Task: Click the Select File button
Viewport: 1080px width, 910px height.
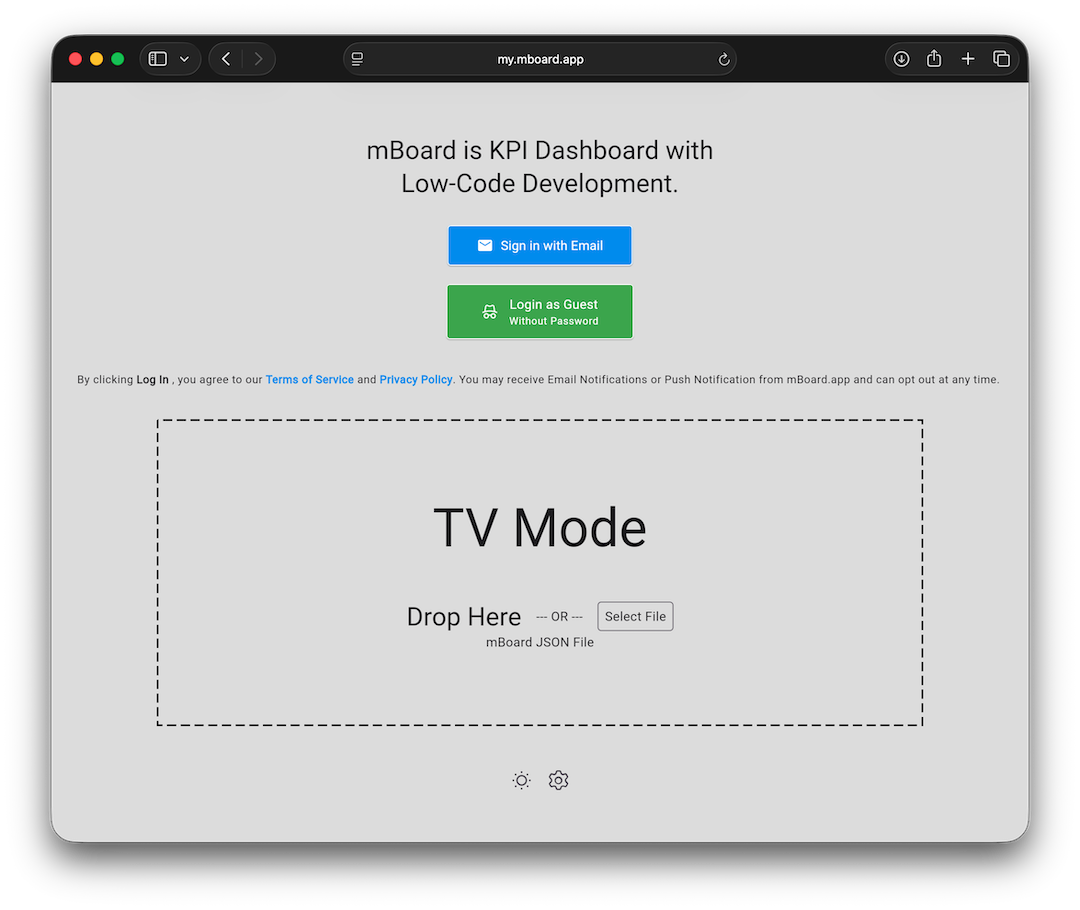Action: point(635,616)
